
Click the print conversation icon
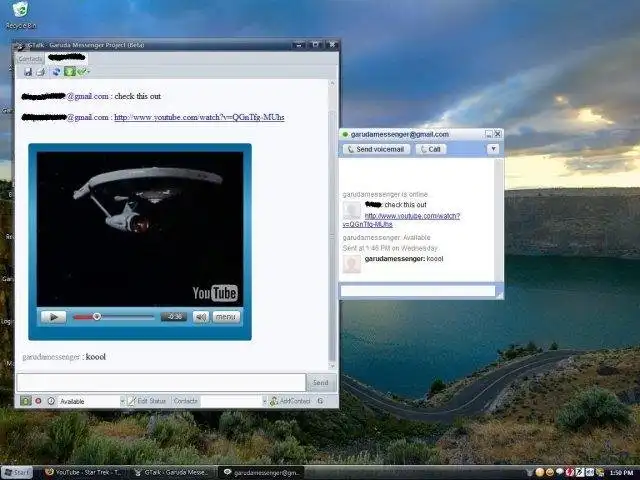(41, 72)
